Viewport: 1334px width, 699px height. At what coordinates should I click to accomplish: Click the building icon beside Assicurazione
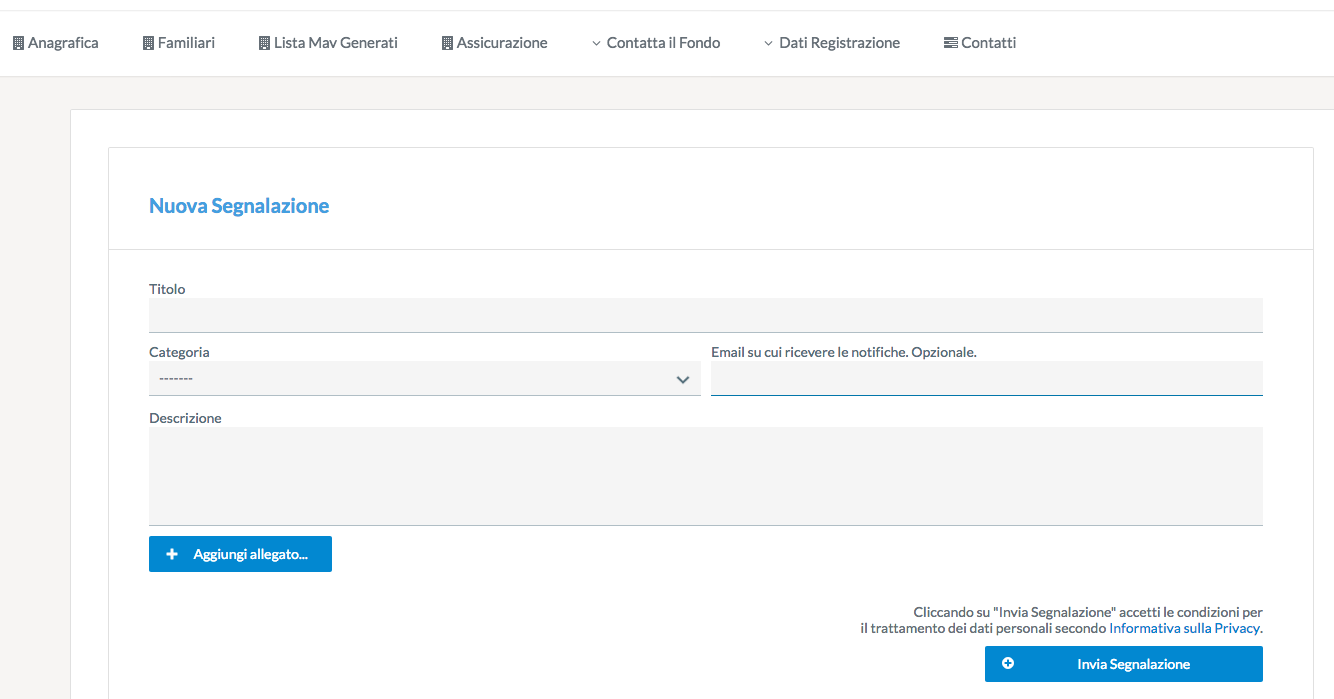[x=447, y=43]
